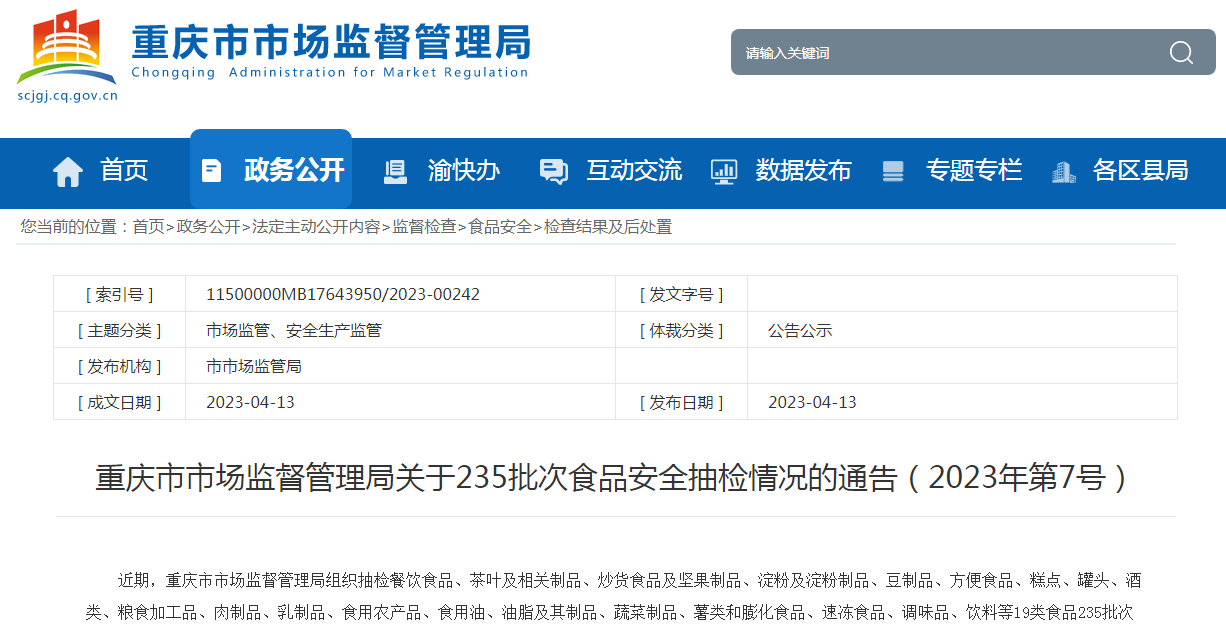Click the 主题分类 label cell
Image resolution: width=1226 pixels, height=626 pixels.
coord(119,330)
